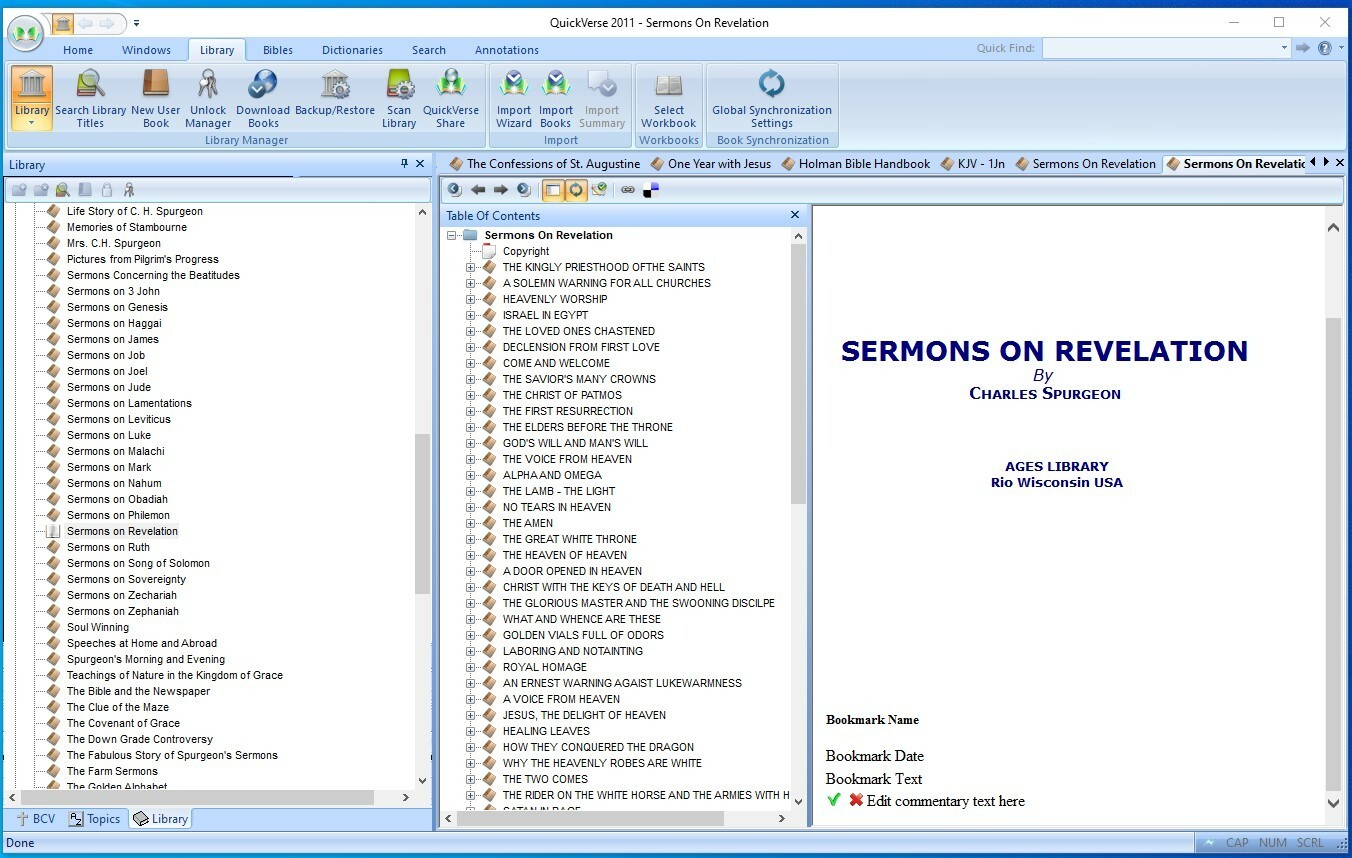Viewport: 1352px width, 858px height.
Task: Click Search Library Titles in the ribbon
Action: (x=90, y=99)
